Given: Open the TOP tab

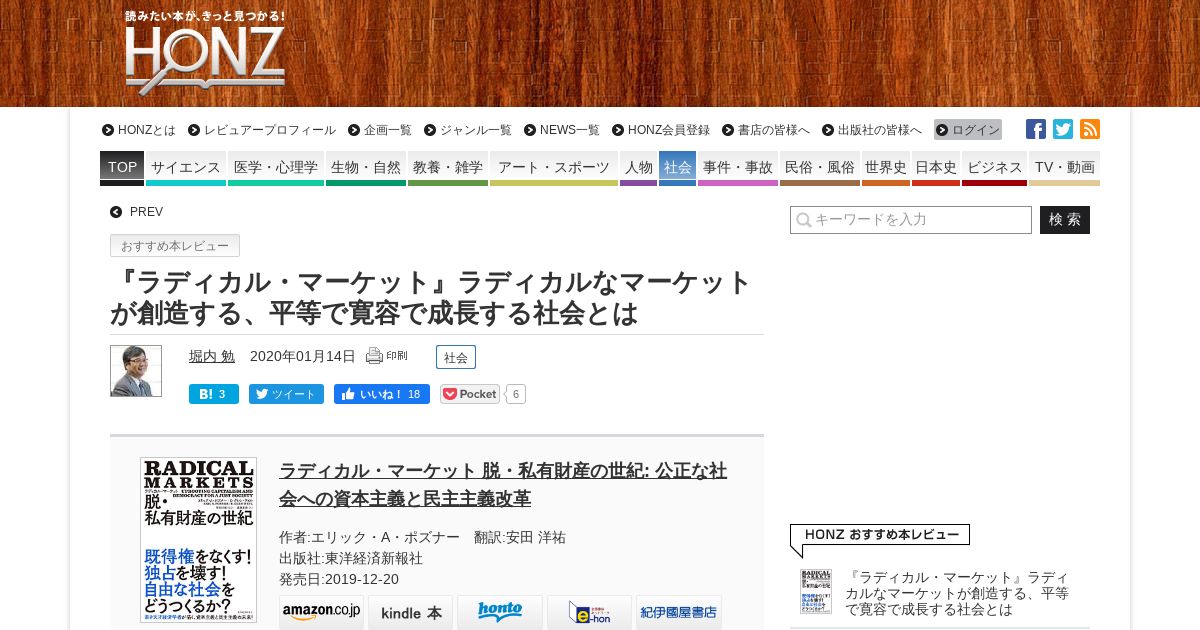Looking at the screenshot, I should coord(122,168).
